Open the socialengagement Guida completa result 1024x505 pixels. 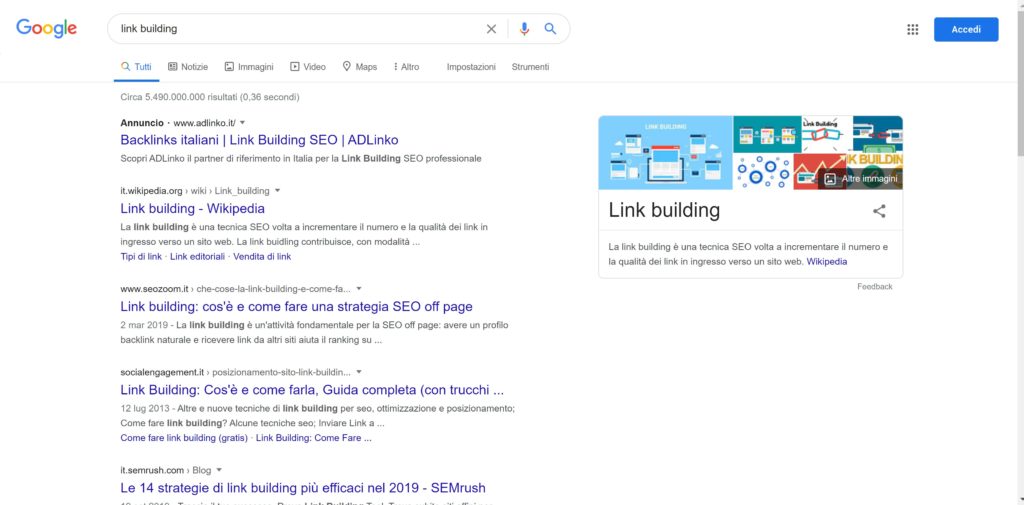point(312,390)
